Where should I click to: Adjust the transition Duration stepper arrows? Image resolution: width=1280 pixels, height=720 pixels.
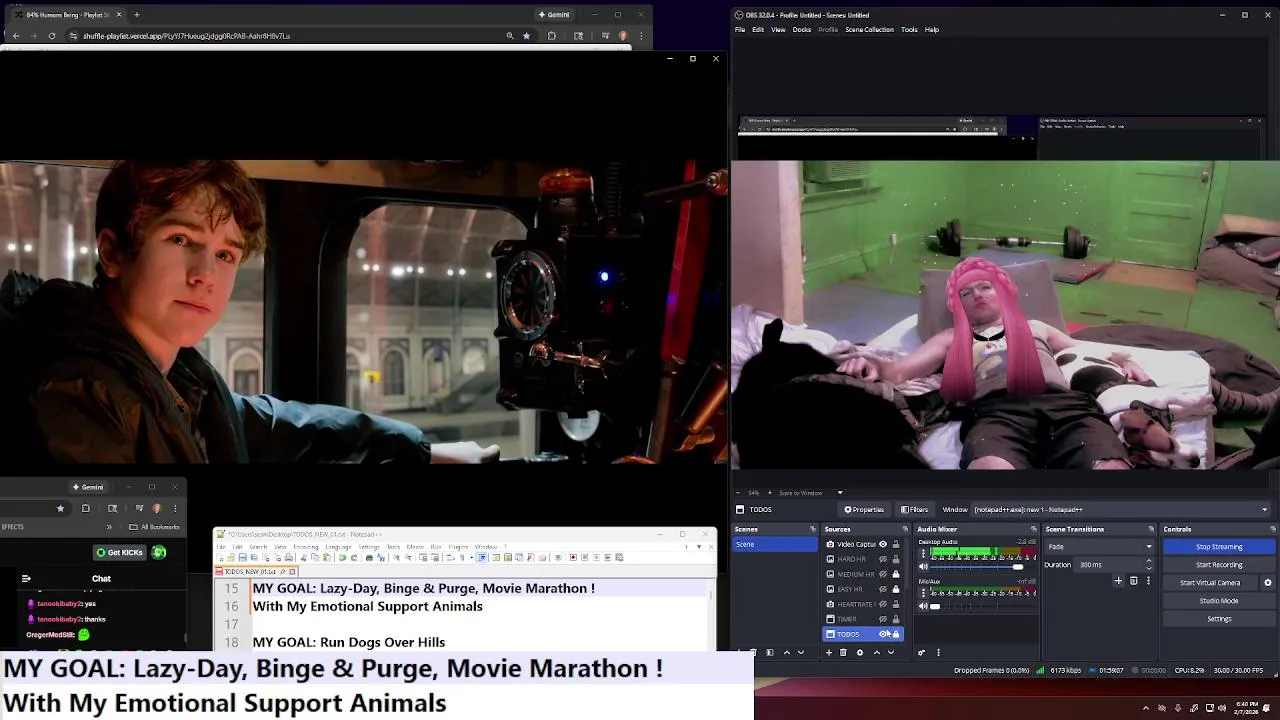[x=1148, y=565]
